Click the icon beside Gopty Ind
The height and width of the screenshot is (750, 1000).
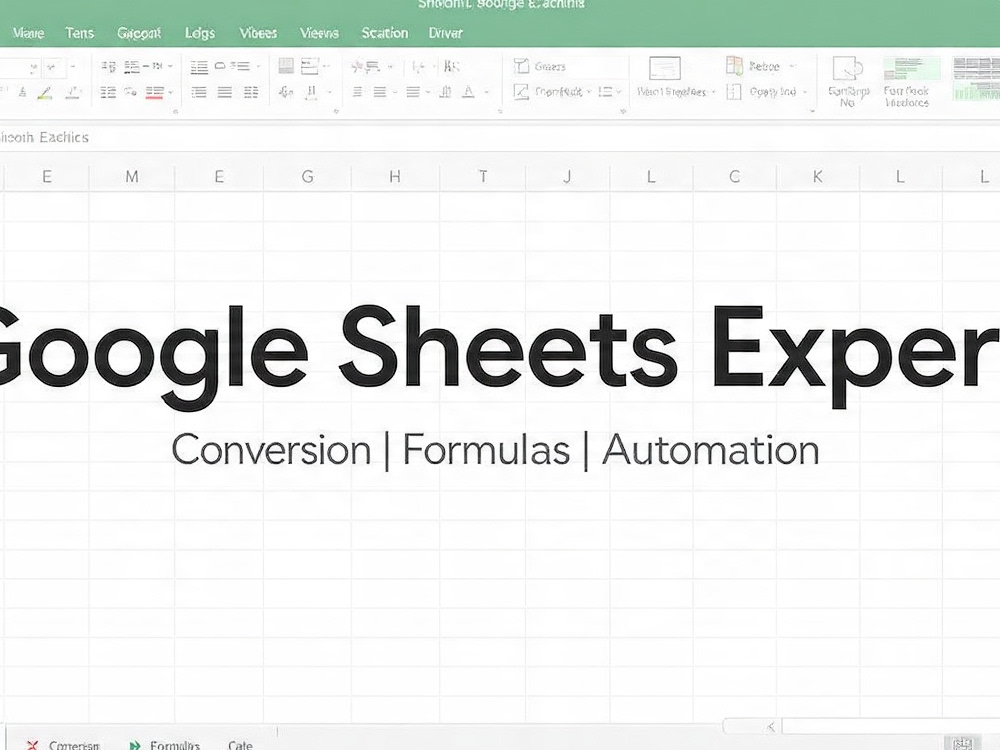pyautogui.click(x=734, y=92)
